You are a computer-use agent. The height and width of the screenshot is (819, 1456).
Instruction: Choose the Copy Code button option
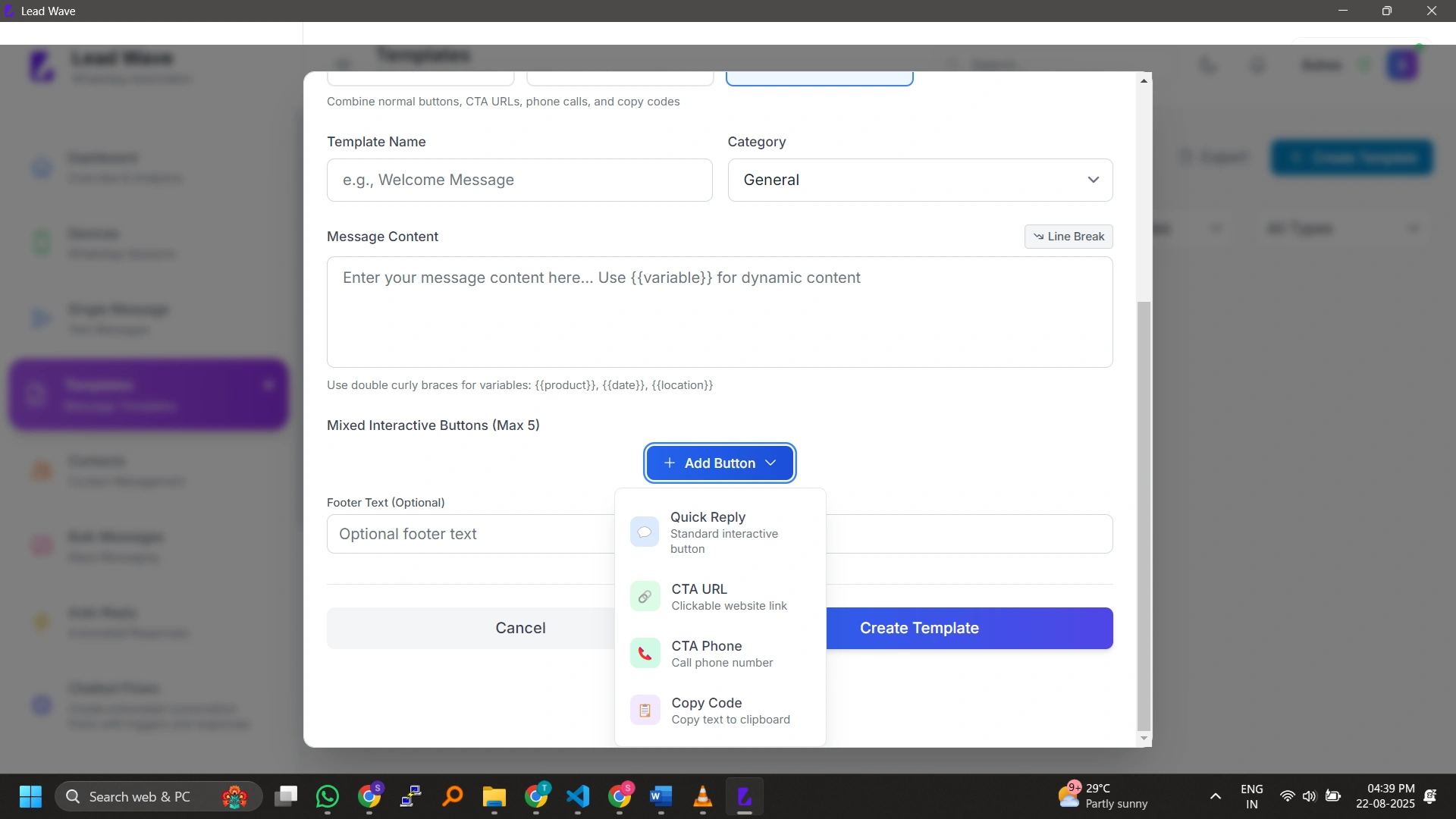pos(720,711)
